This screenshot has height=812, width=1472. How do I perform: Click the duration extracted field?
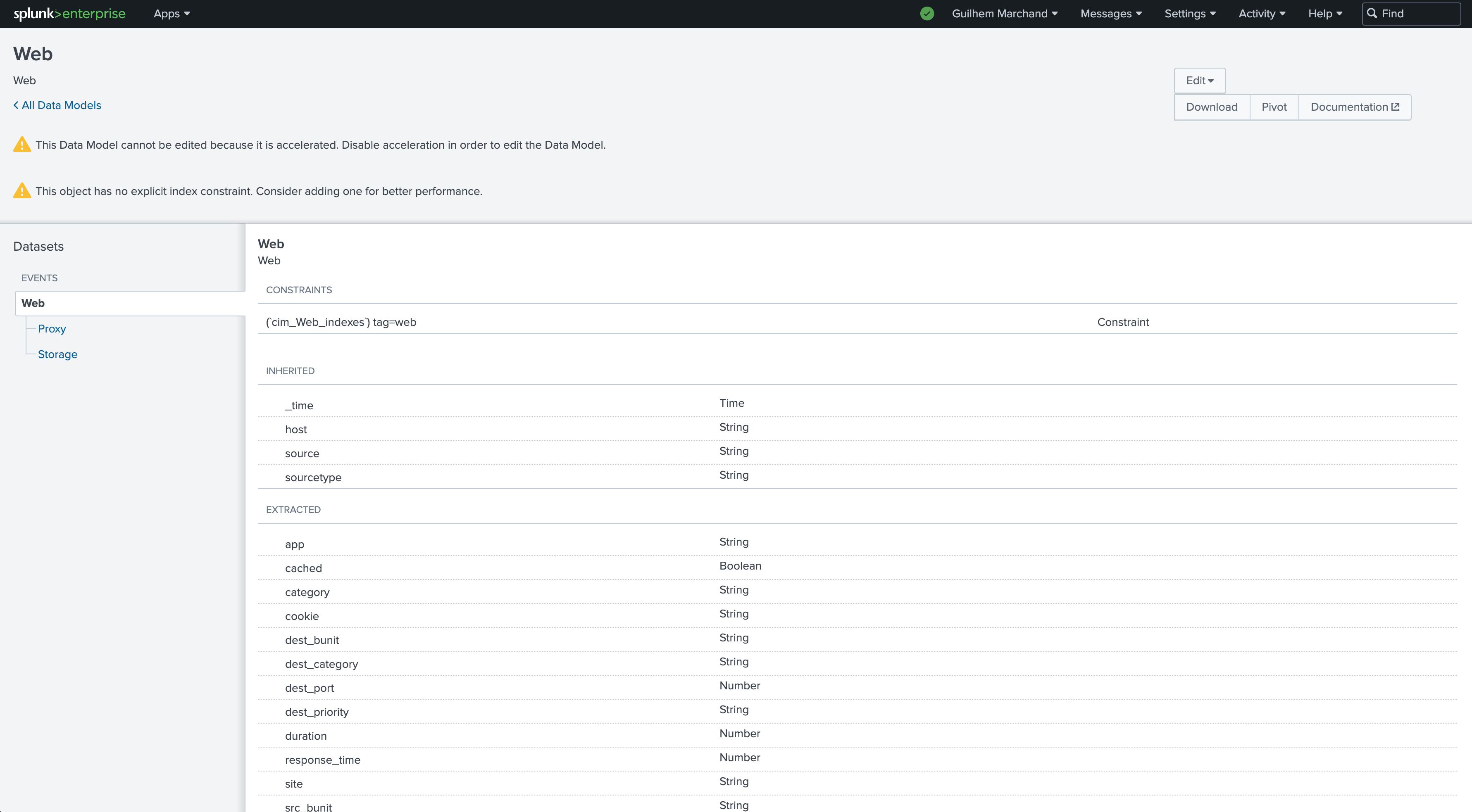point(306,736)
